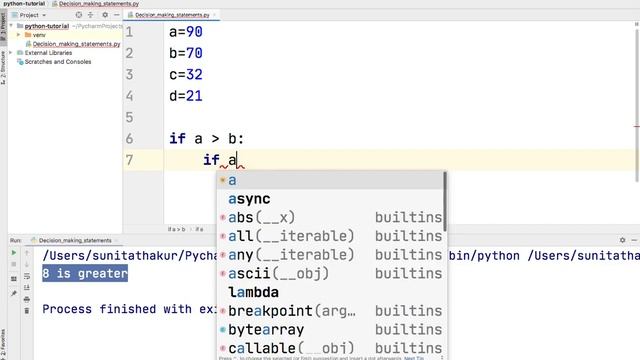Click python-tutorial breadcrumb in navigation bar
The height and width of the screenshot is (360, 640).
pyautogui.click(x=24, y=4)
